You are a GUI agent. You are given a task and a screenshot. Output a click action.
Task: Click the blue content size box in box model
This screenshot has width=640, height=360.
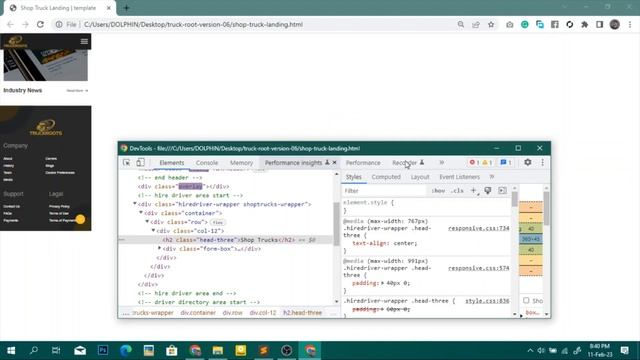pos(531,239)
